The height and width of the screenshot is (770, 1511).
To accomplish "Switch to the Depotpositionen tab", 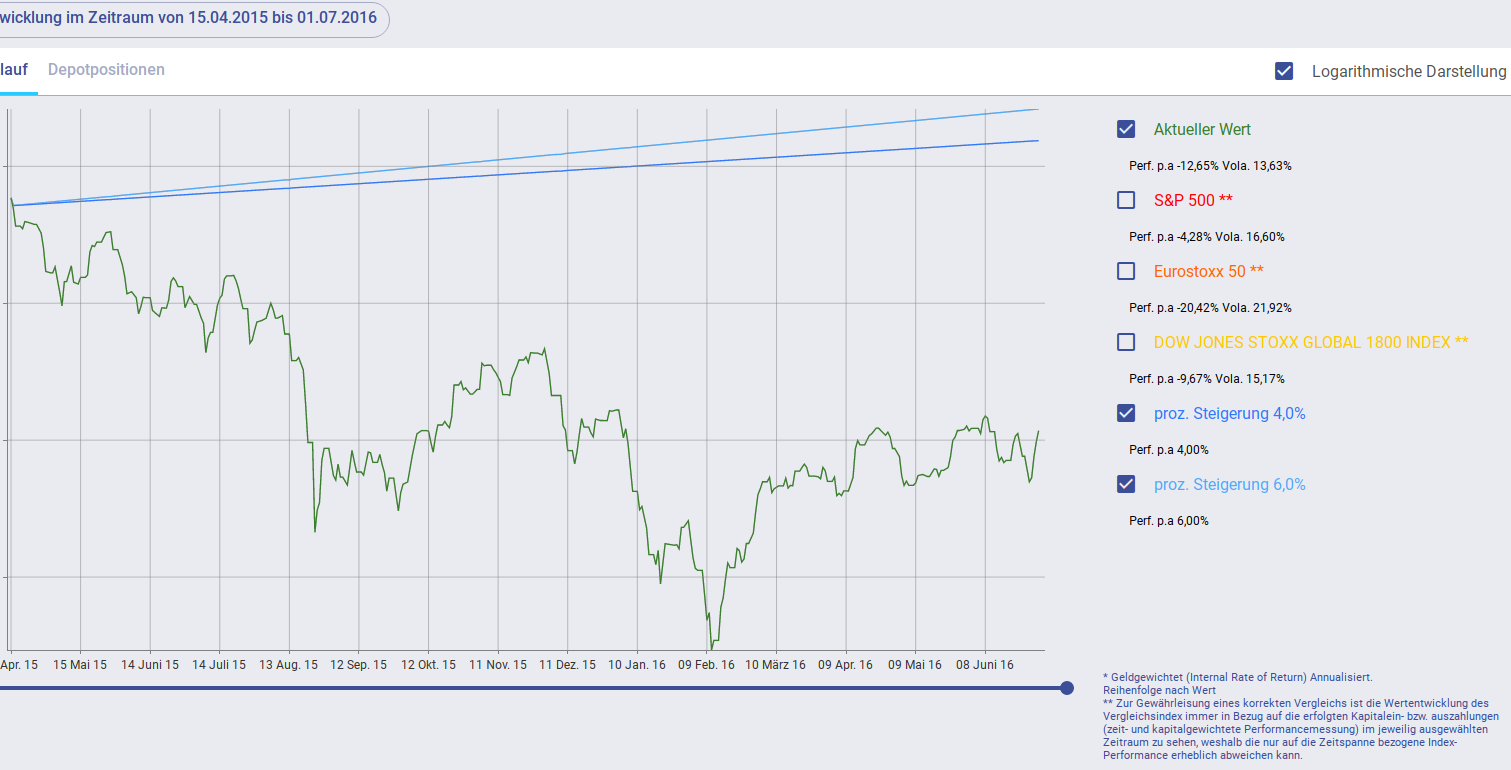I will [106, 70].
